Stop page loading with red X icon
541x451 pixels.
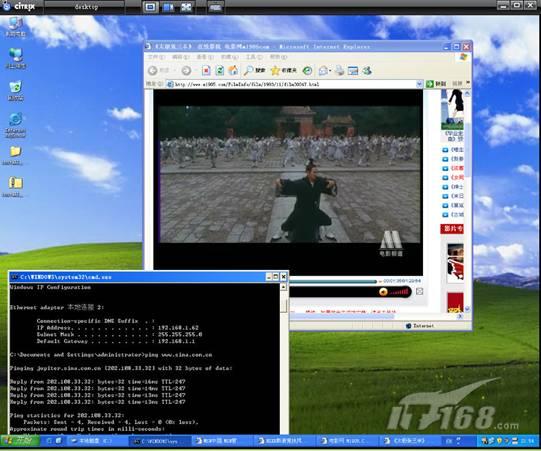tap(206, 70)
